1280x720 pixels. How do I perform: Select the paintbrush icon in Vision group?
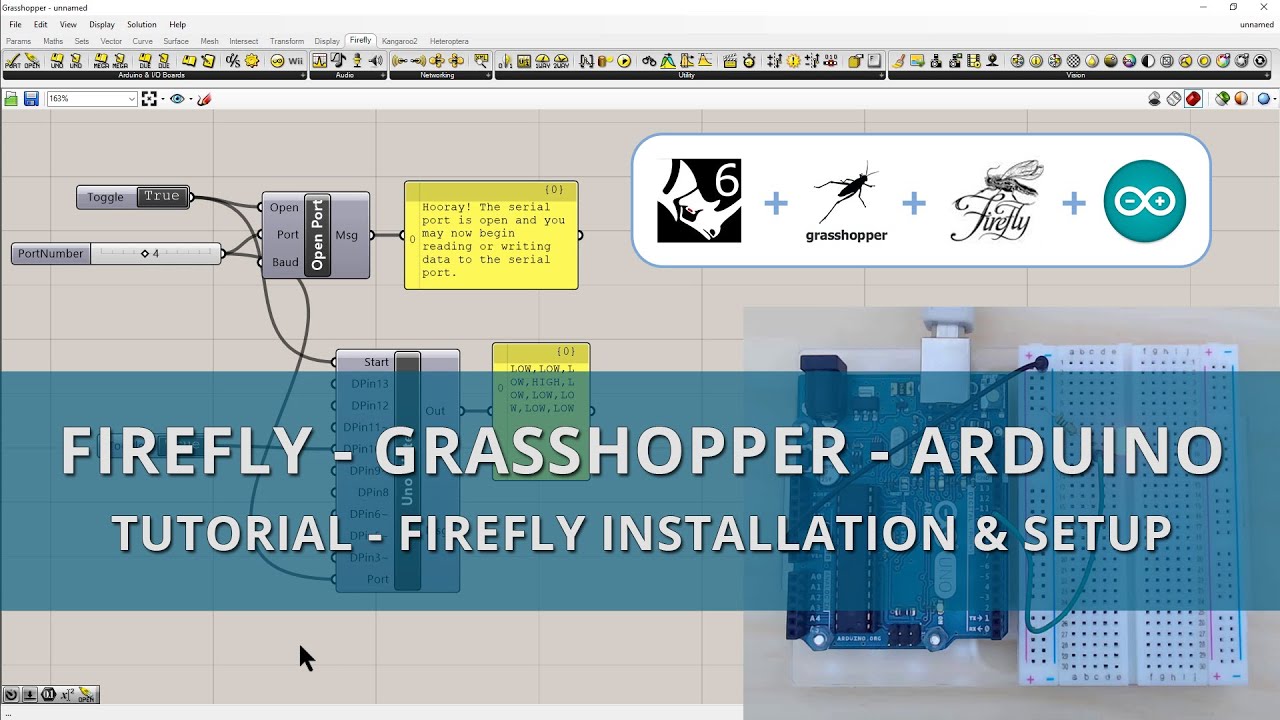point(898,61)
